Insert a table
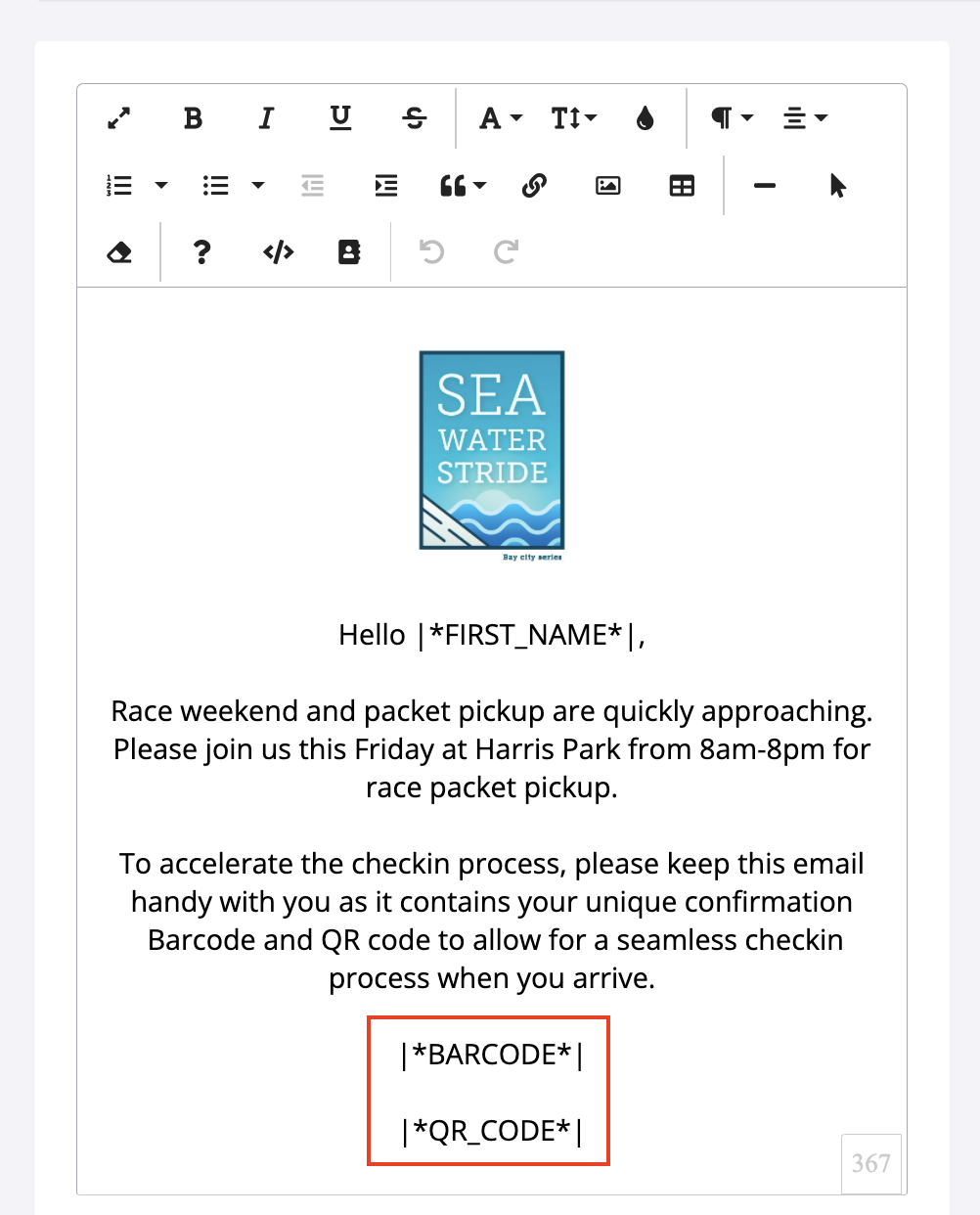Viewport: 980px width, 1215px height. click(682, 185)
